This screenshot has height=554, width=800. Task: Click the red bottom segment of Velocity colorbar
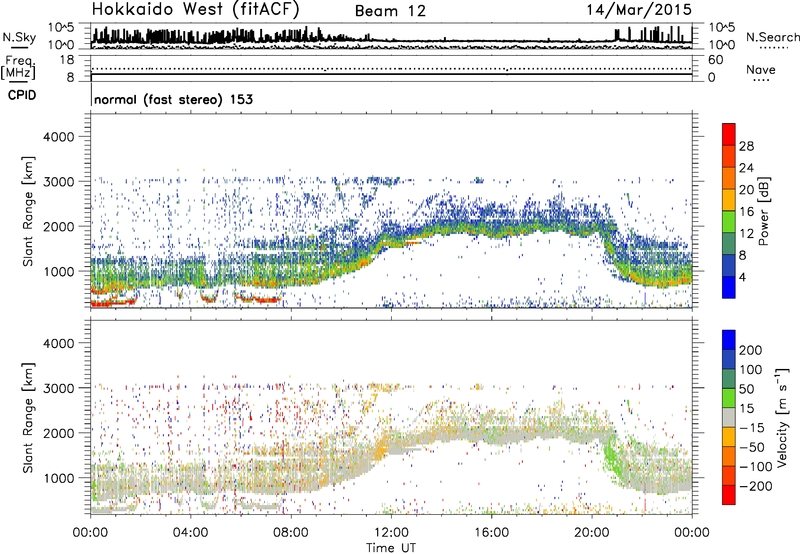click(x=729, y=495)
